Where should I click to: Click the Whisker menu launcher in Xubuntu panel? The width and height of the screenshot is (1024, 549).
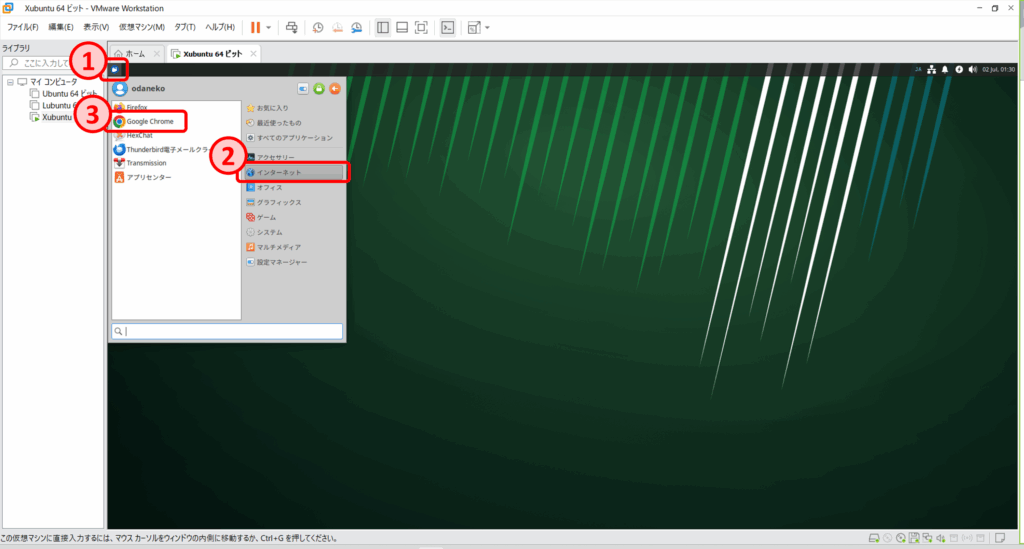(116, 69)
